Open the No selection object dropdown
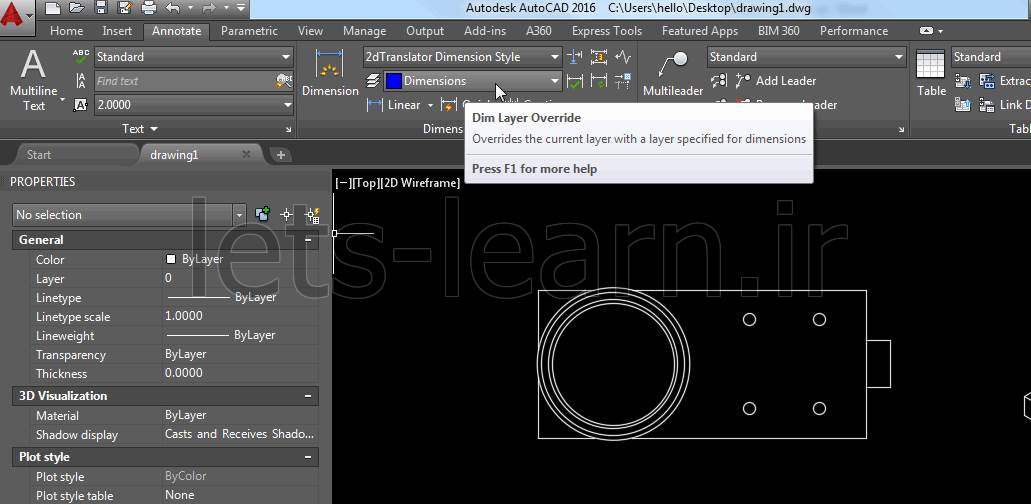Image resolution: width=1031 pixels, height=504 pixels. coord(129,215)
